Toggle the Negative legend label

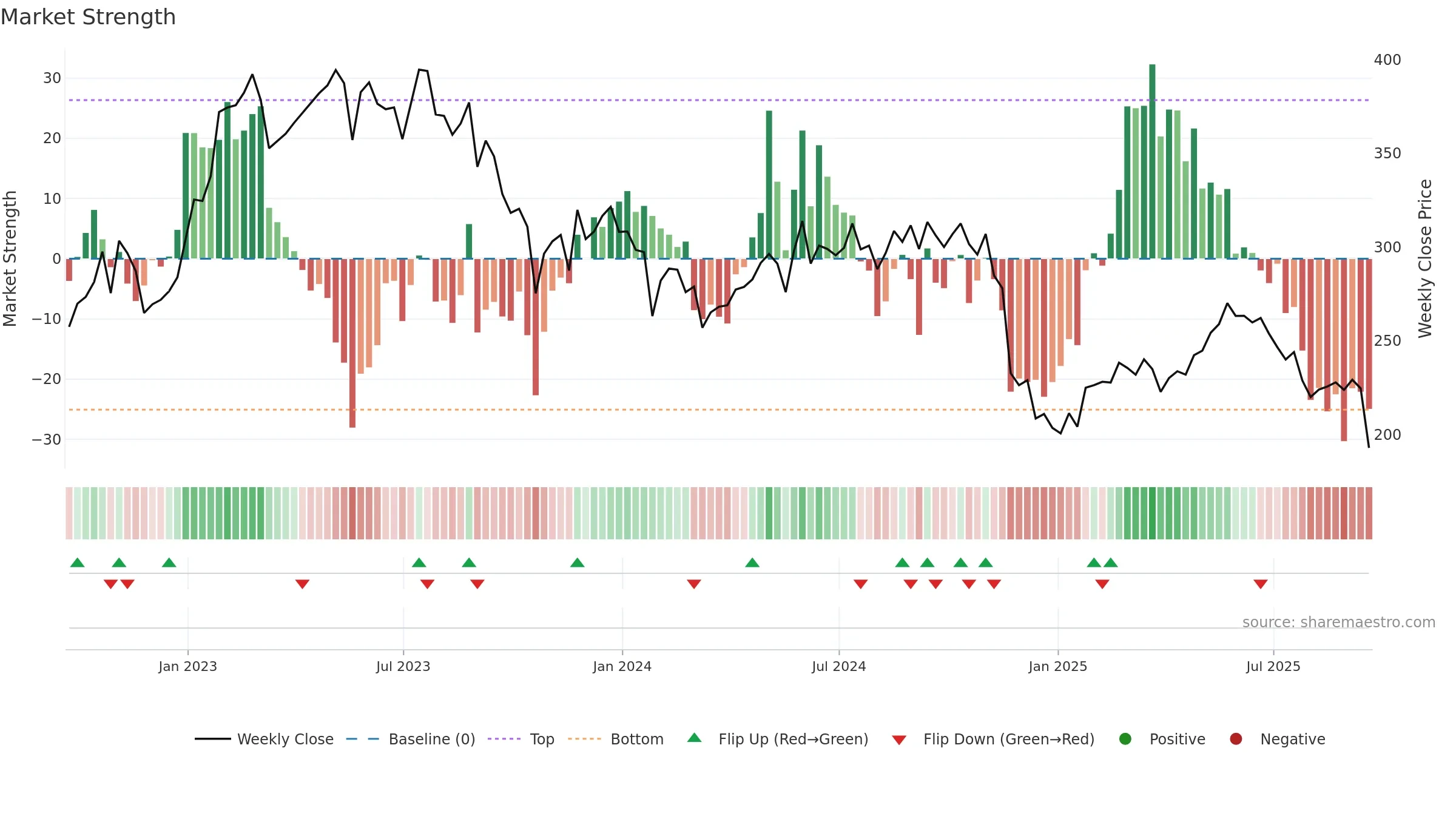pyautogui.click(x=1293, y=739)
